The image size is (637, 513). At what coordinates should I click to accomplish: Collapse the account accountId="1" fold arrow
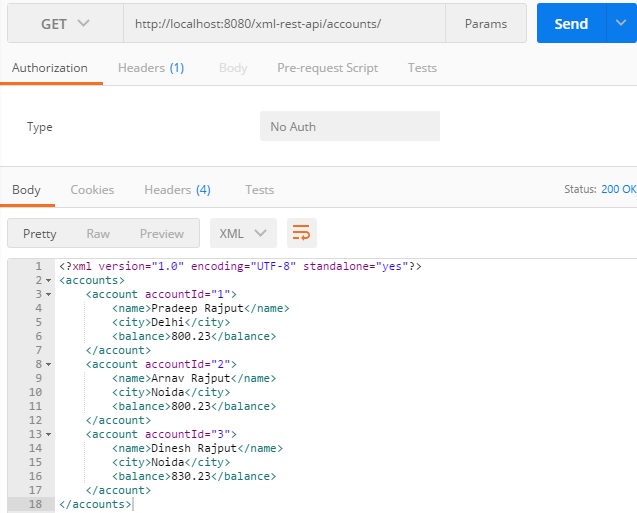click(48, 294)
